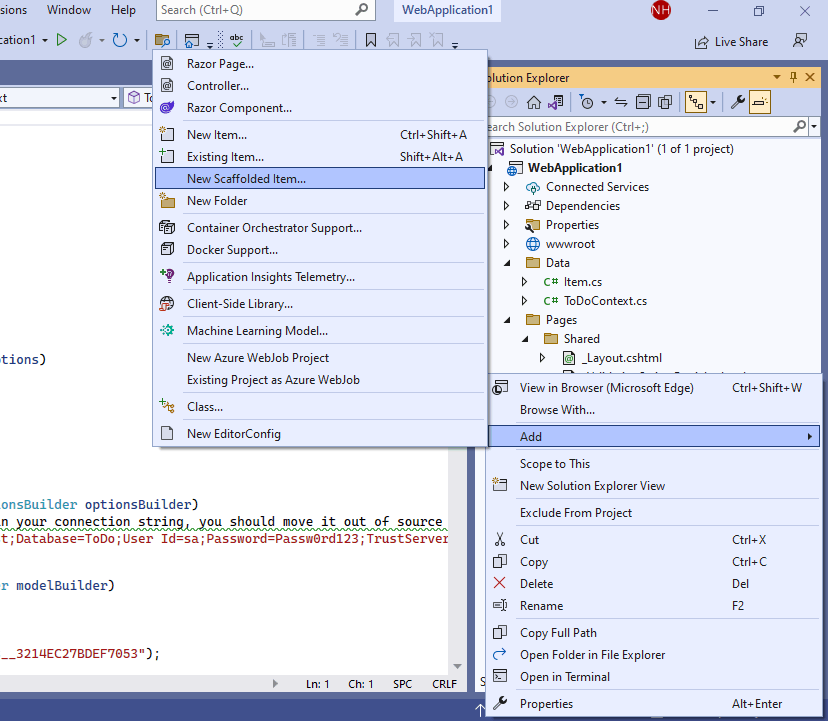The height and width of the screenshot is (721, 828).
Task: Toggle Preview Selected Items button
Action: click(x=760, y=102)
